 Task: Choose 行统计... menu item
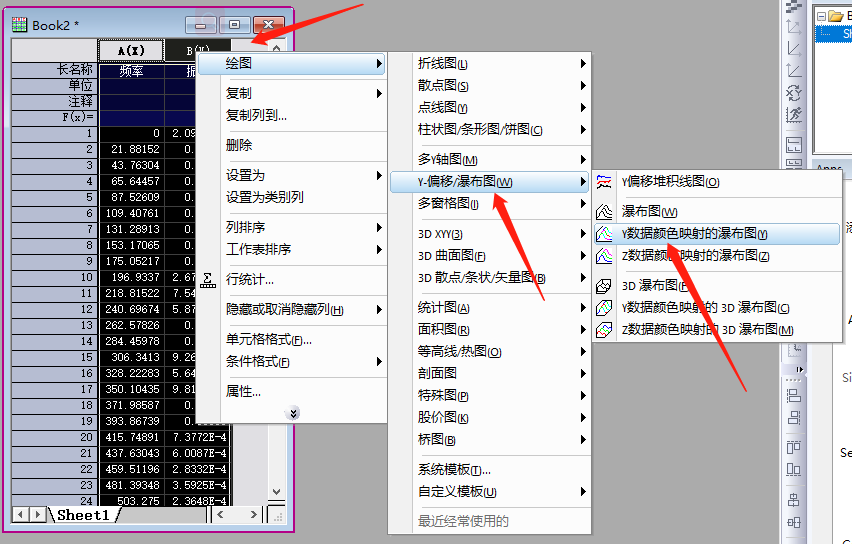tap(291, 279)
